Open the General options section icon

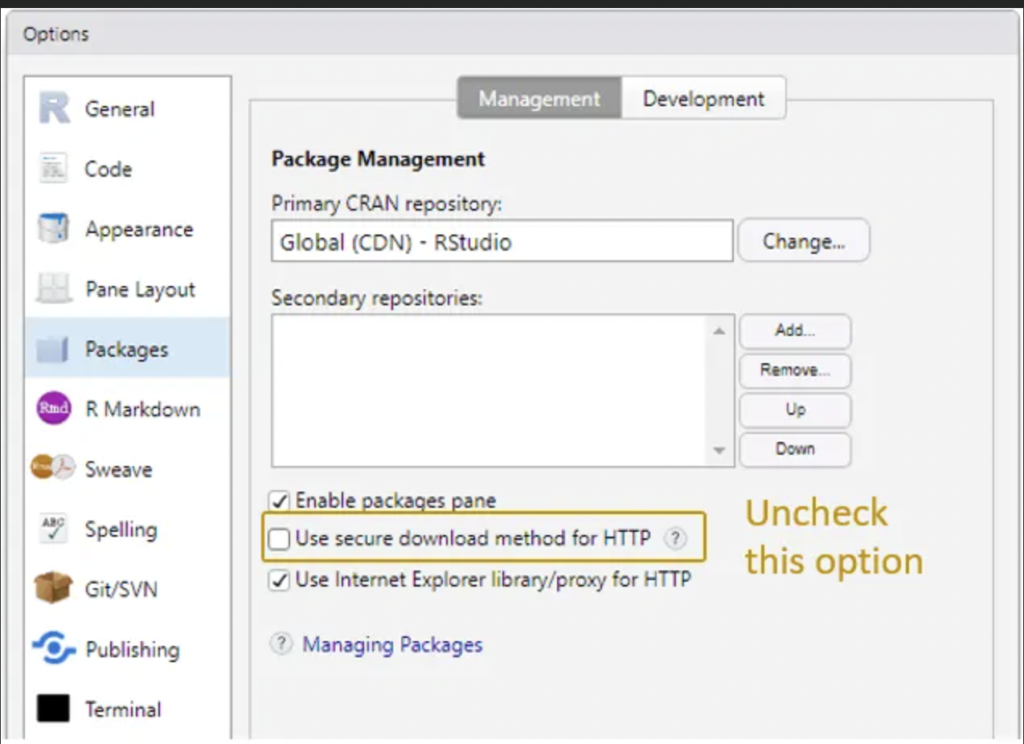point(54,108)
